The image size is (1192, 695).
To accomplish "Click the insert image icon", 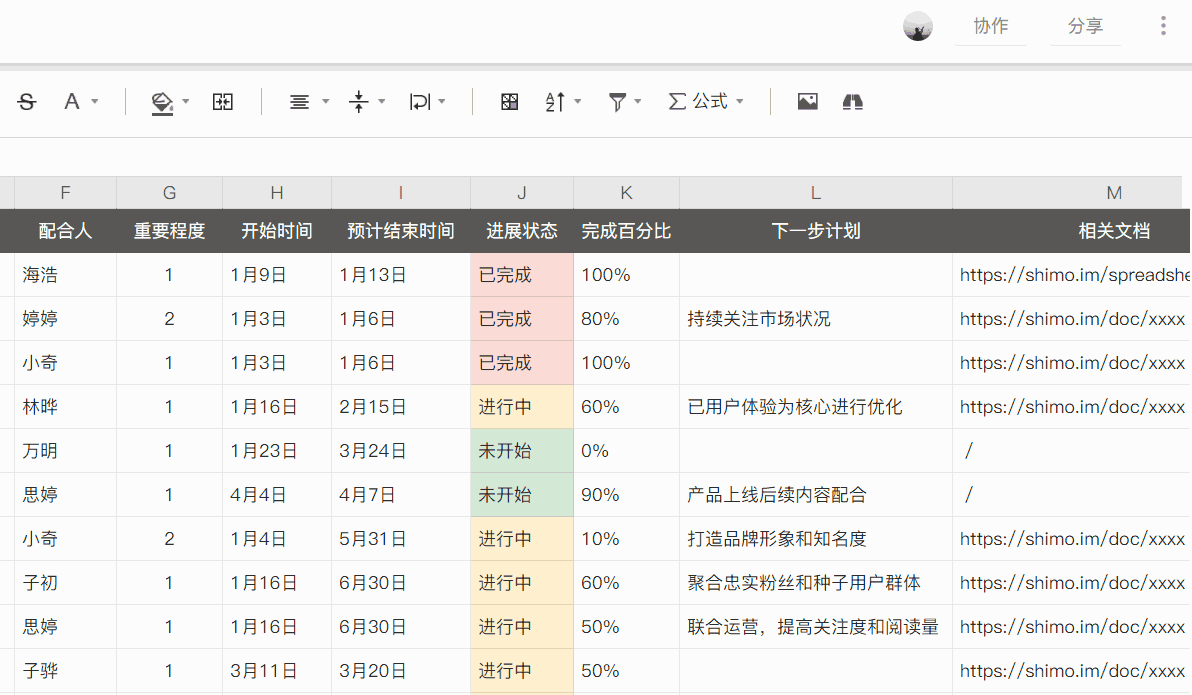I will point(807,101).
